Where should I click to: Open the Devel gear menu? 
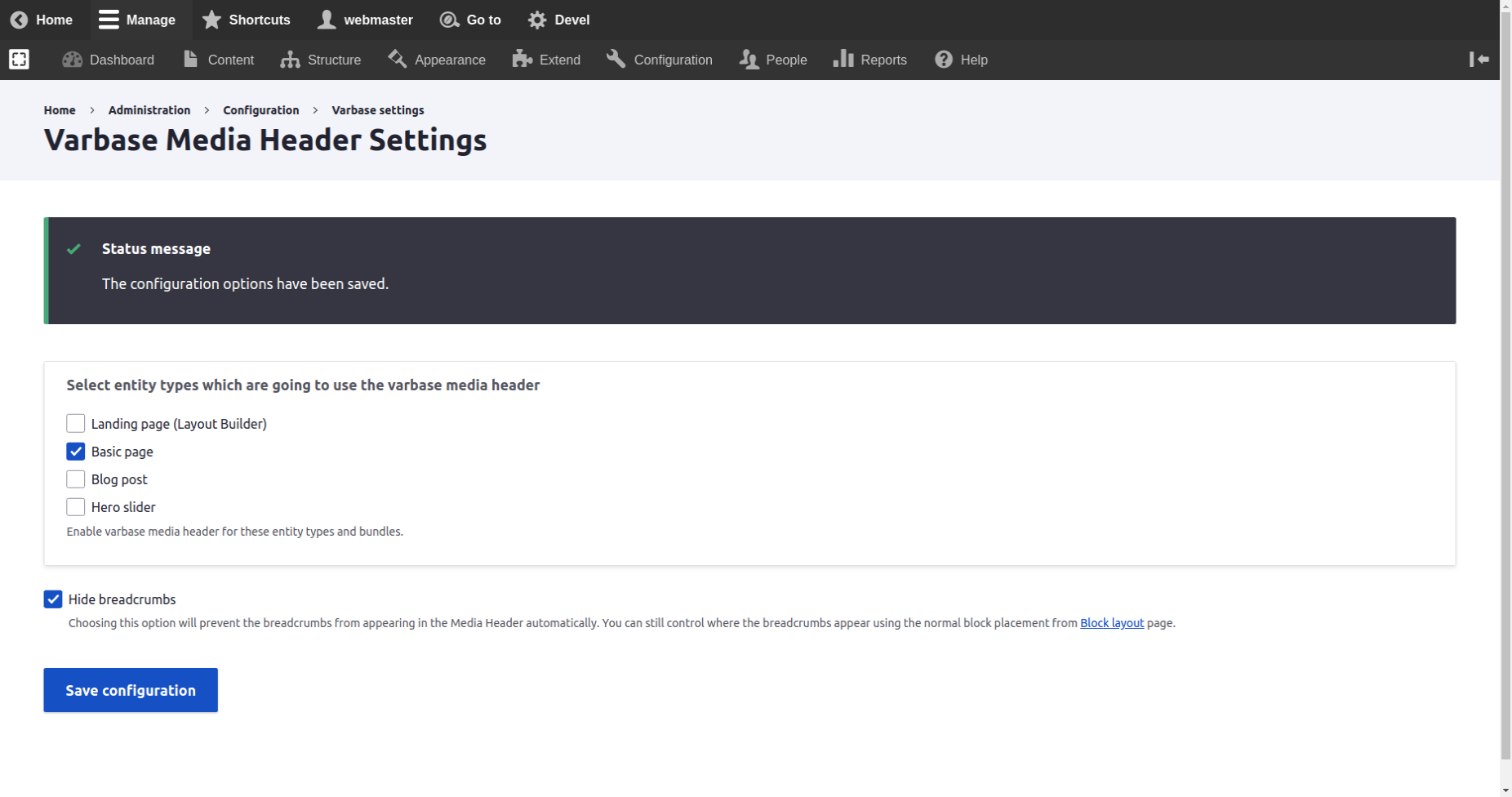point(558,20)
